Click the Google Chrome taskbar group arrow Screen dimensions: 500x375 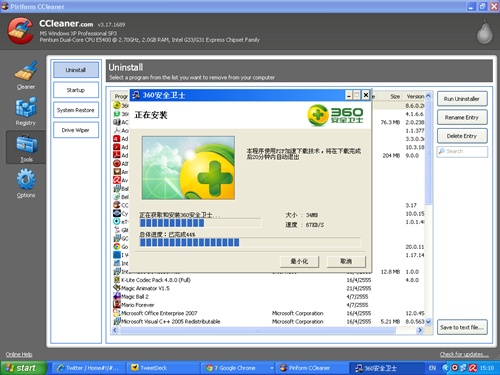(x=272, y=368)
